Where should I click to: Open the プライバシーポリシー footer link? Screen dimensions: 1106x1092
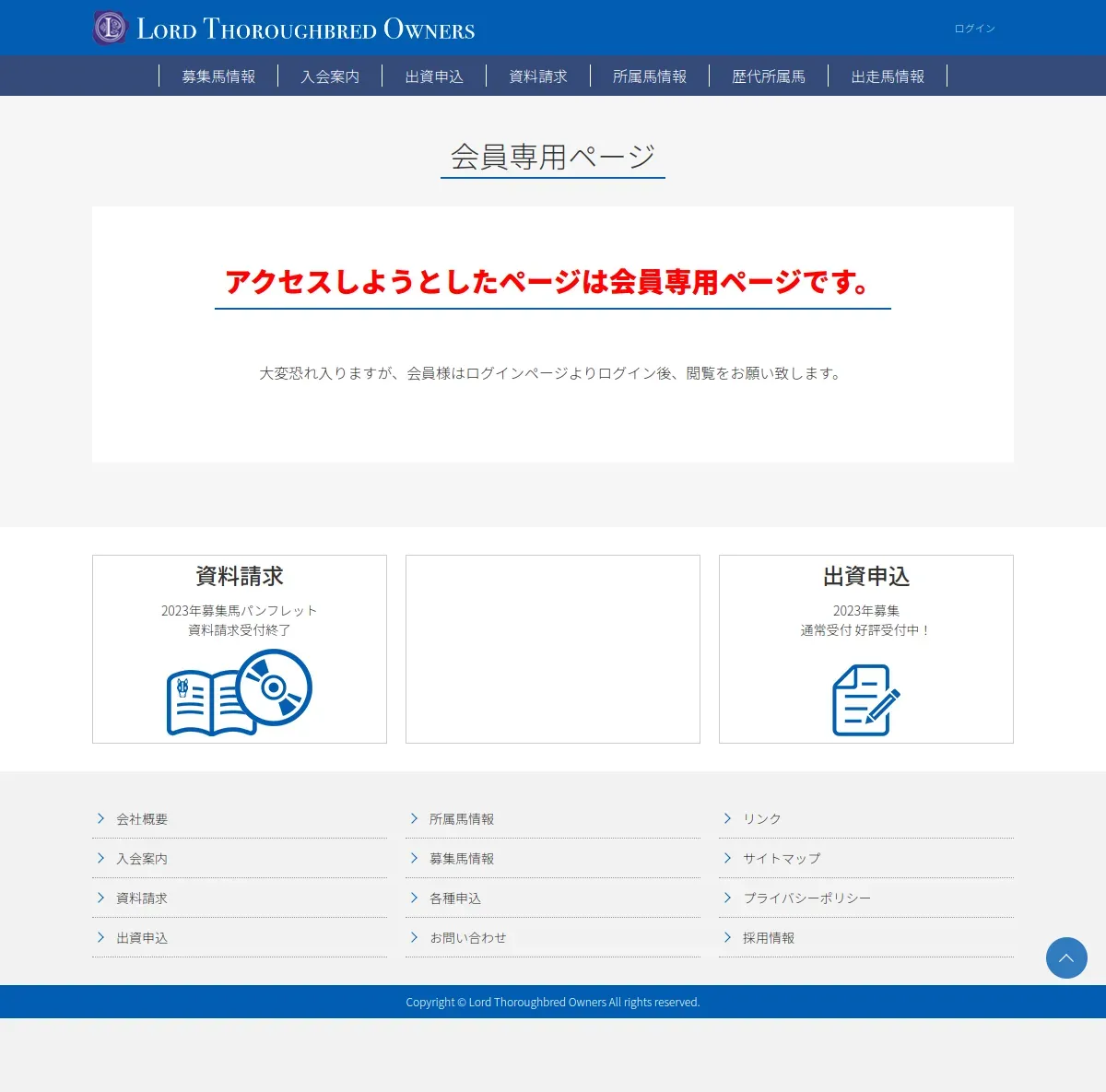[806, 898]
